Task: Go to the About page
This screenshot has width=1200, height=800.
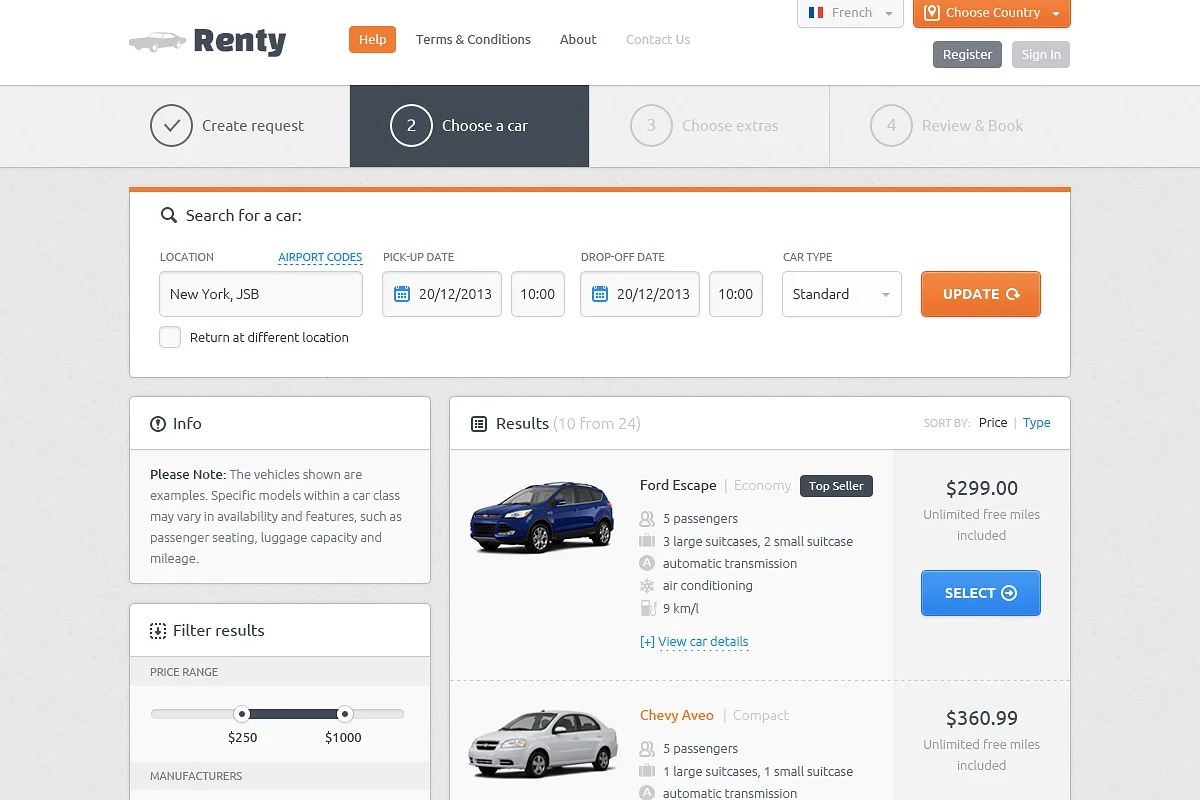Action: pyautogui.click(x=578, y=40)
